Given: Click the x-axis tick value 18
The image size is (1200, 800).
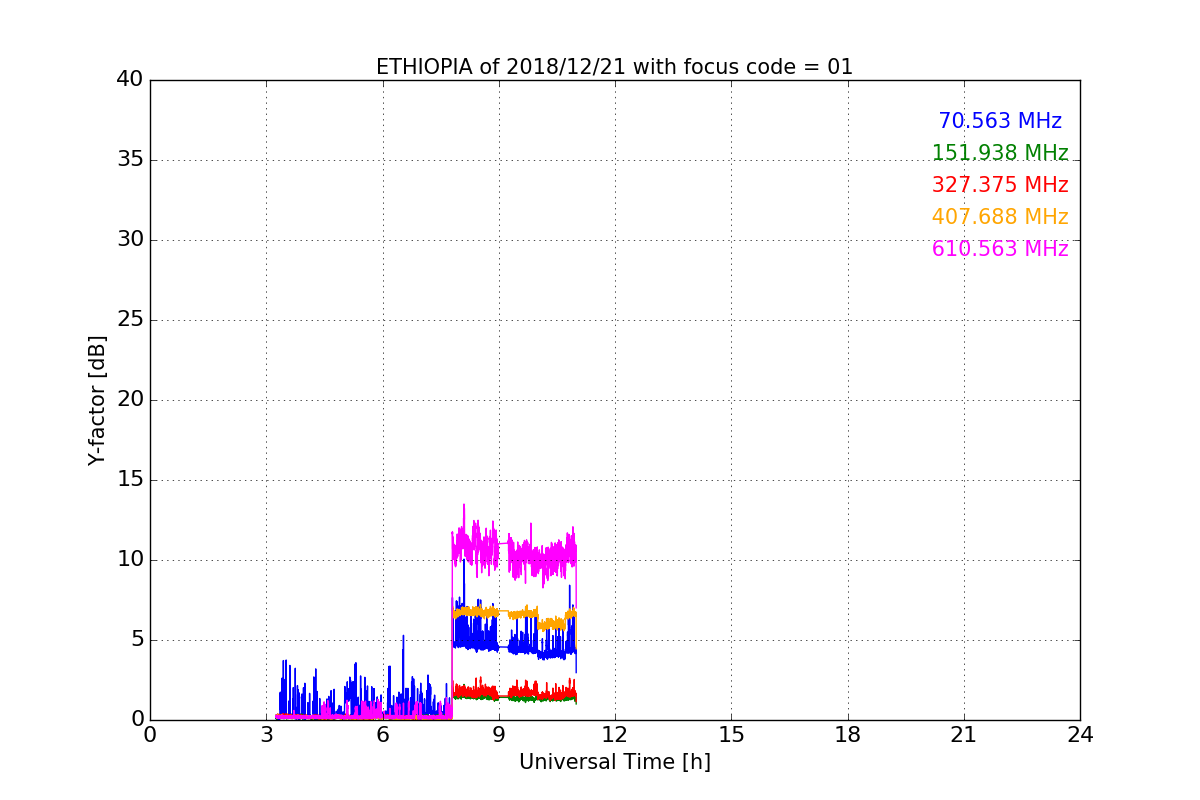Looking at the screenshot, I should point(848,735).
